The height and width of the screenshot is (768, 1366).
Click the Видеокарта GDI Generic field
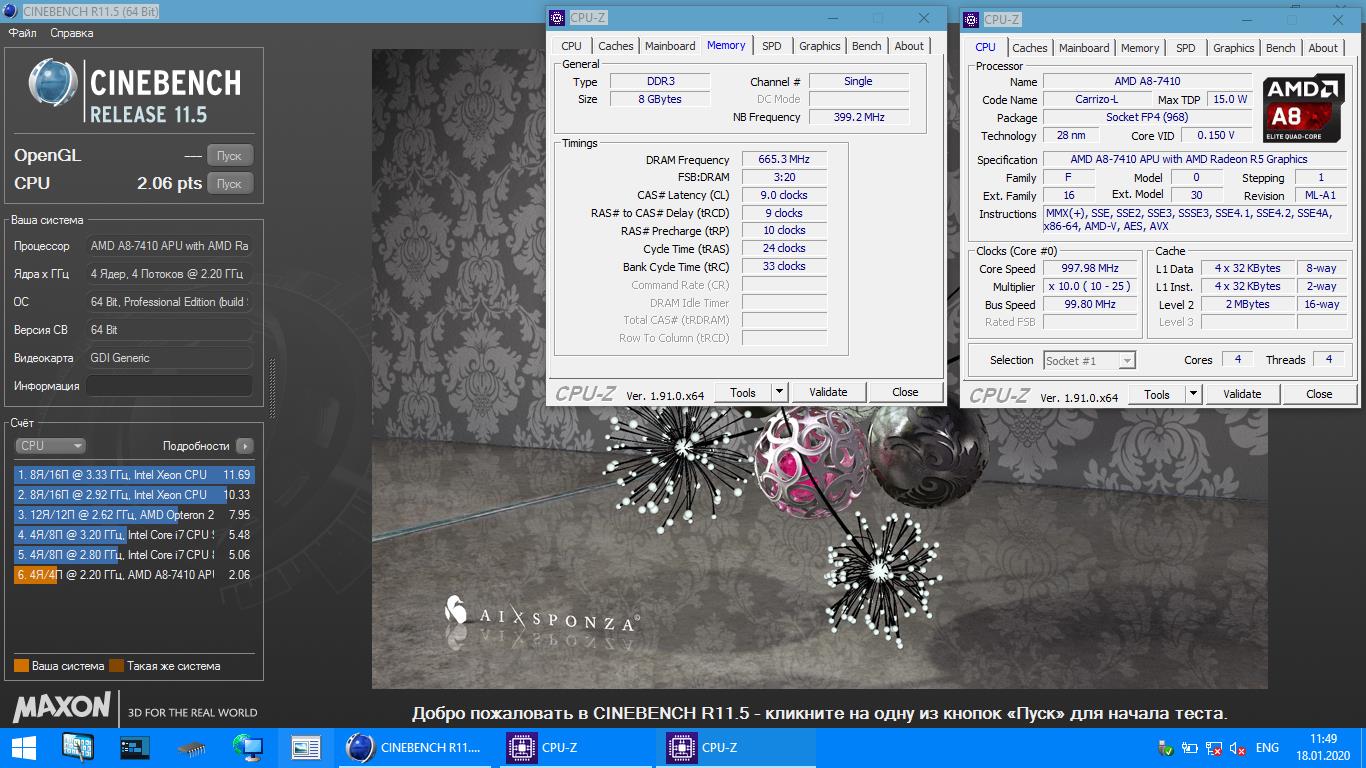(169, 358)
